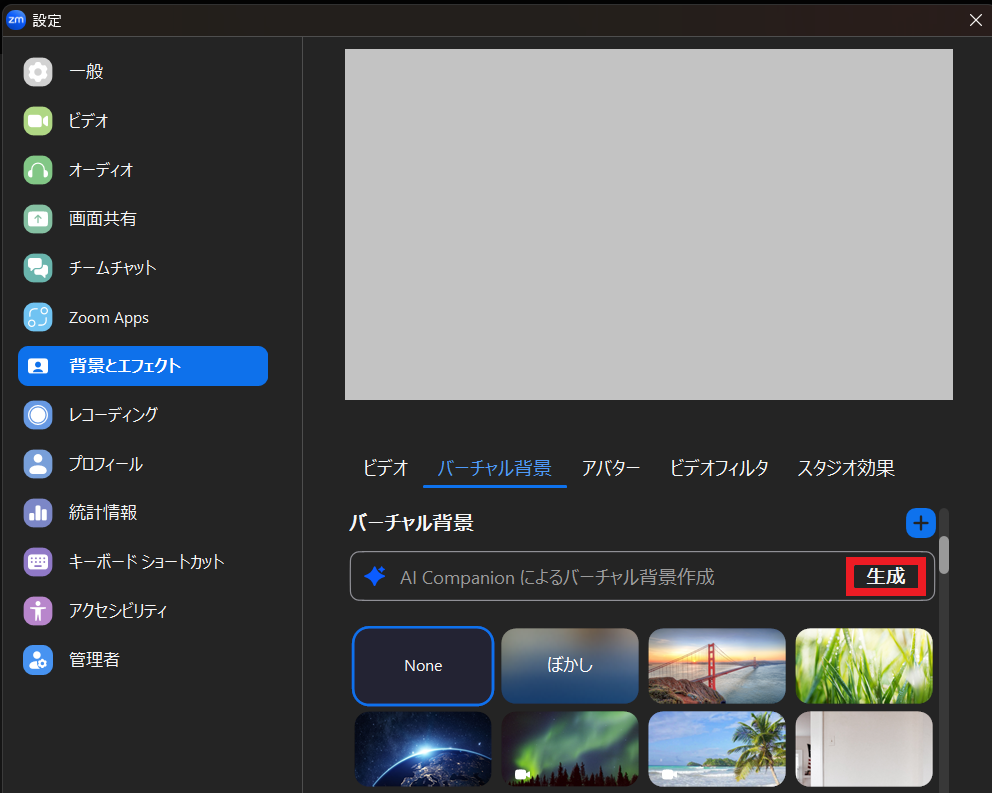
Task: Open the Video settings camera icon
Action: click(x=38, y=121)
